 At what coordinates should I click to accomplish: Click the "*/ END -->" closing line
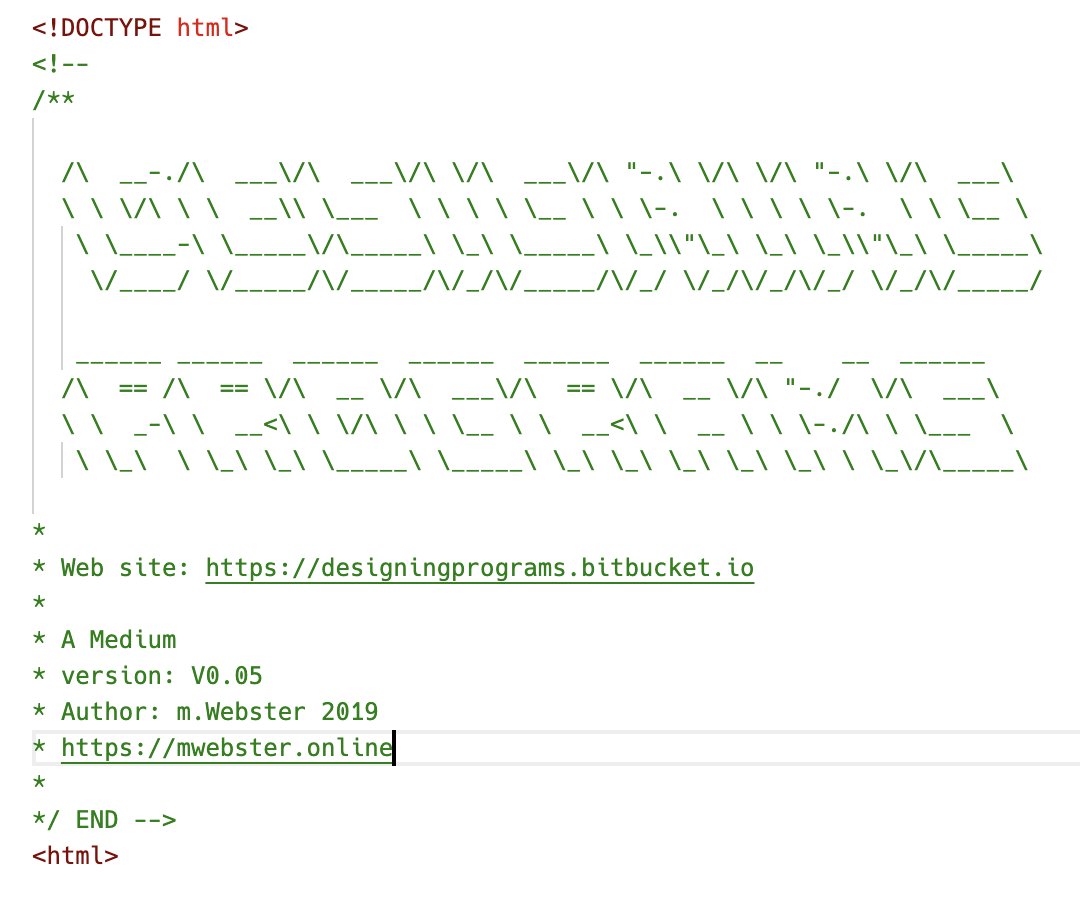[x=104, y=819]
